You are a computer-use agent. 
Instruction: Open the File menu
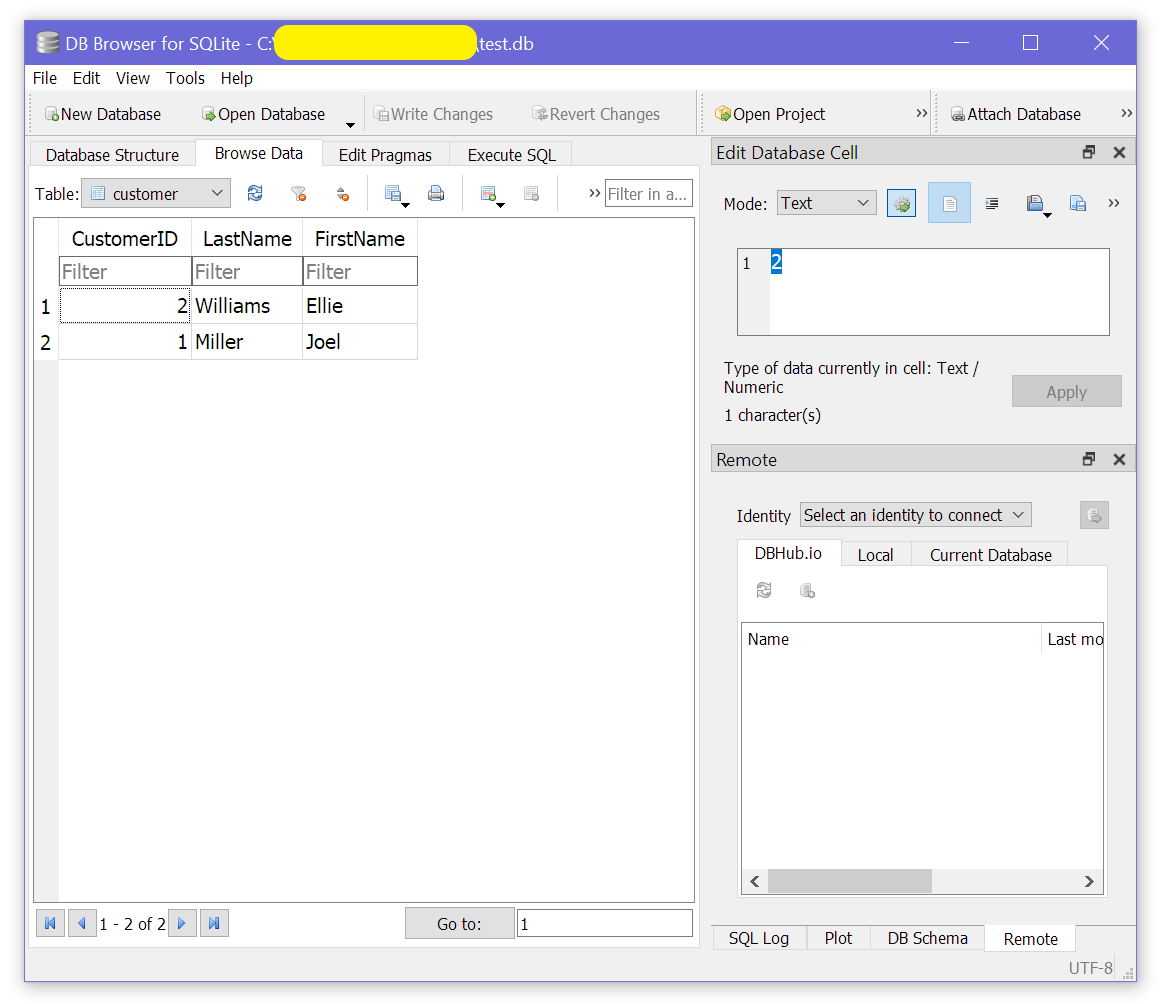coord(45,78)
